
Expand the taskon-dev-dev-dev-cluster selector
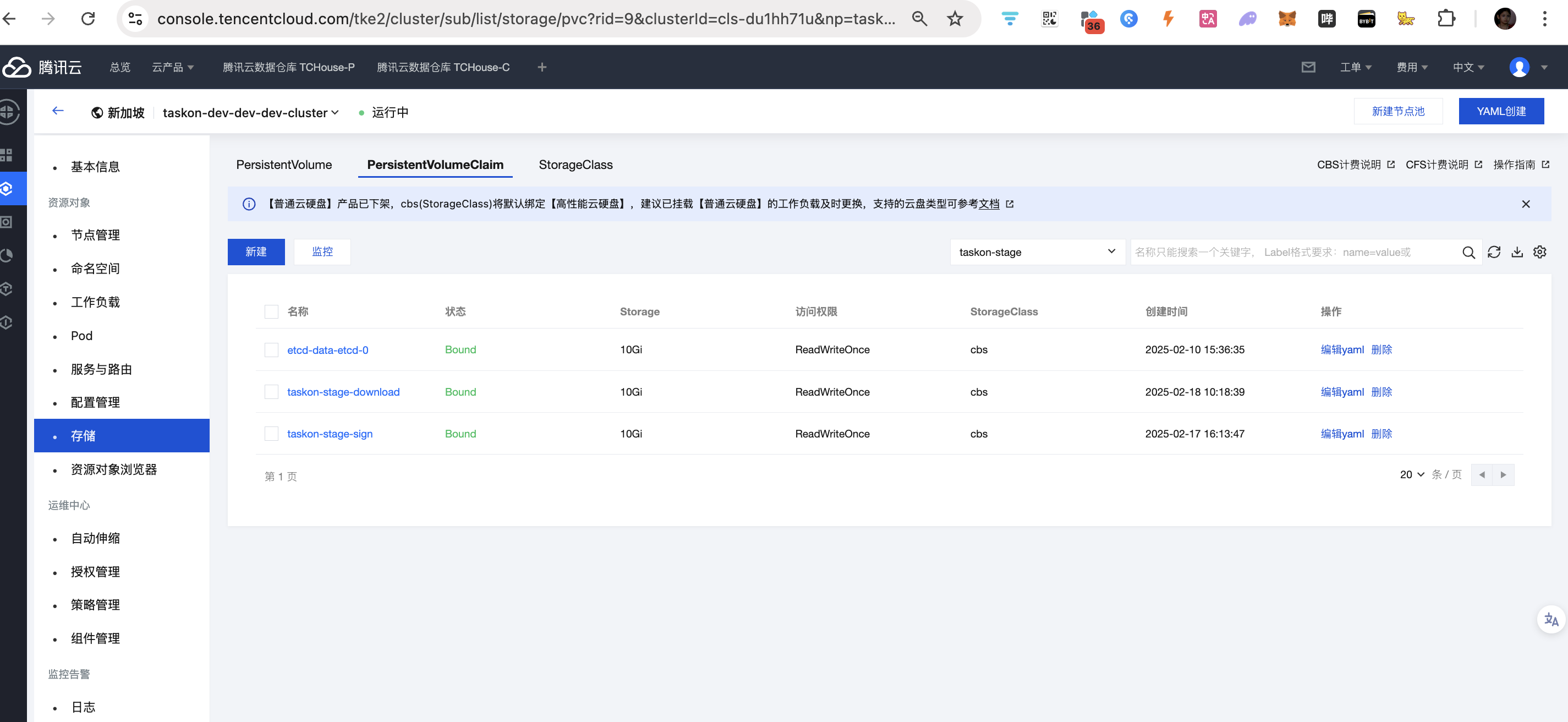tap(250, 113)
